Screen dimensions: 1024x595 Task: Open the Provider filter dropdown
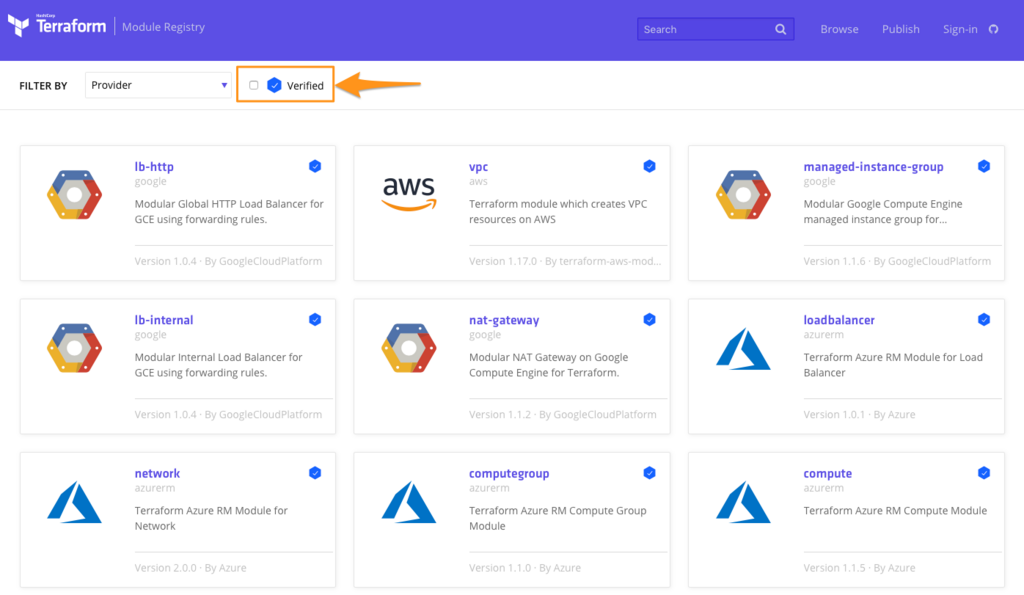tap(158, 85)
